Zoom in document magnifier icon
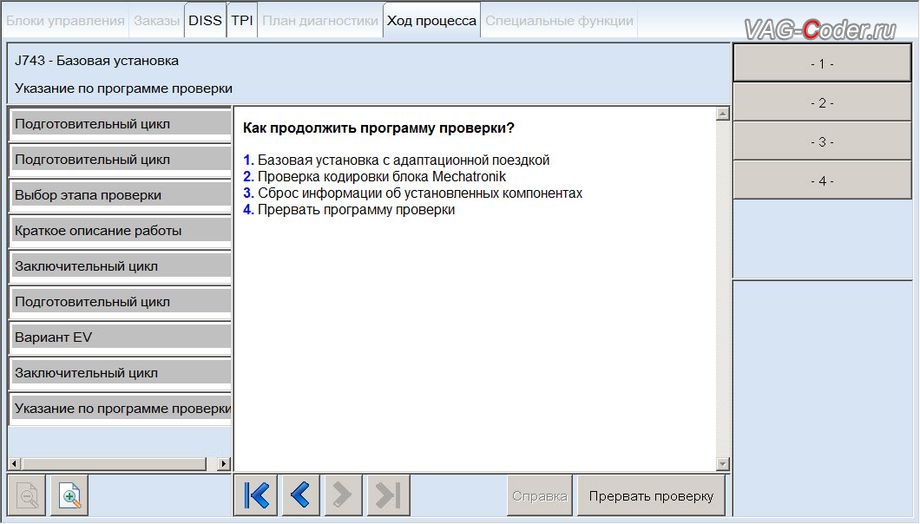This screenshot has width=920, height=524. point(70,496)
